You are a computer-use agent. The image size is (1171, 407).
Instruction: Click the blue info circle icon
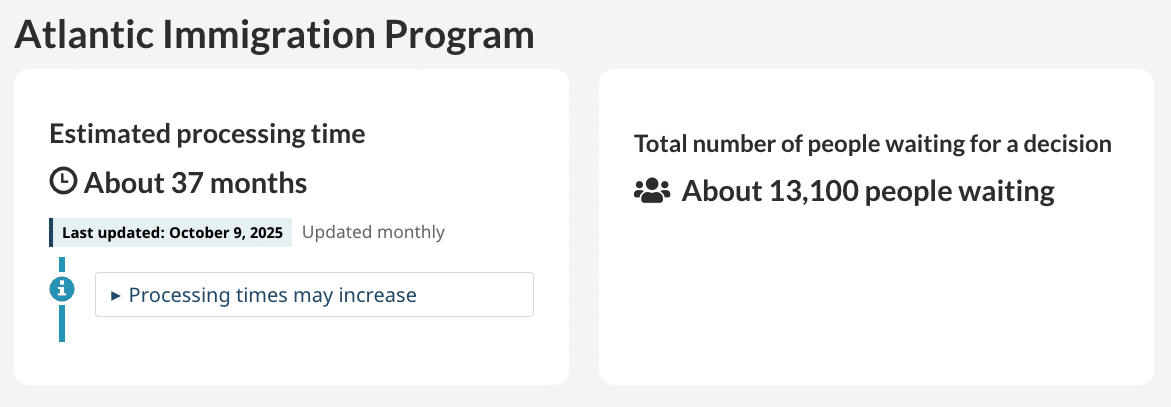pos(62,289)
